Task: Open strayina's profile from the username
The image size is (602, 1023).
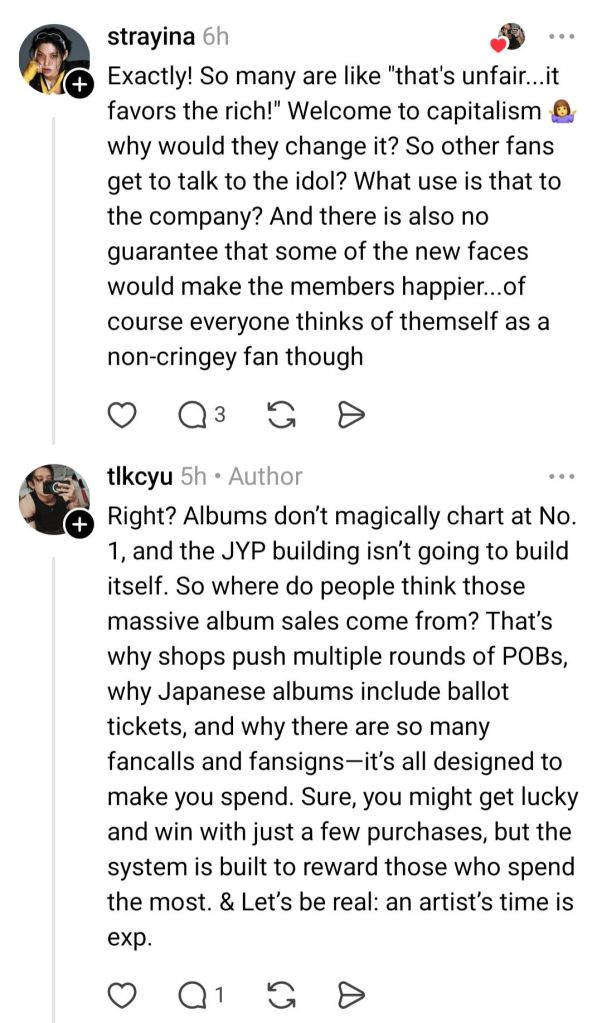Action: (150, 37)
